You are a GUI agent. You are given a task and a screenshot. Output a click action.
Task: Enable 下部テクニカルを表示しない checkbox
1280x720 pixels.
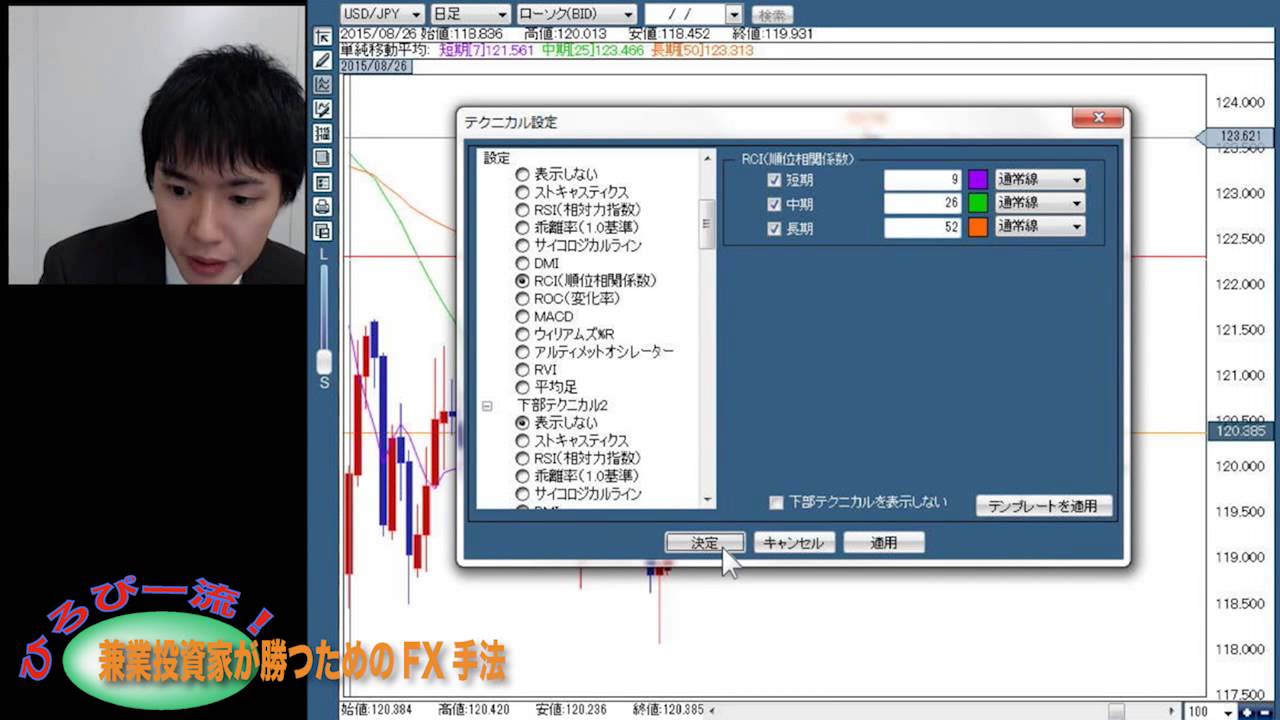pyautogui.click(x=776, y=503)
